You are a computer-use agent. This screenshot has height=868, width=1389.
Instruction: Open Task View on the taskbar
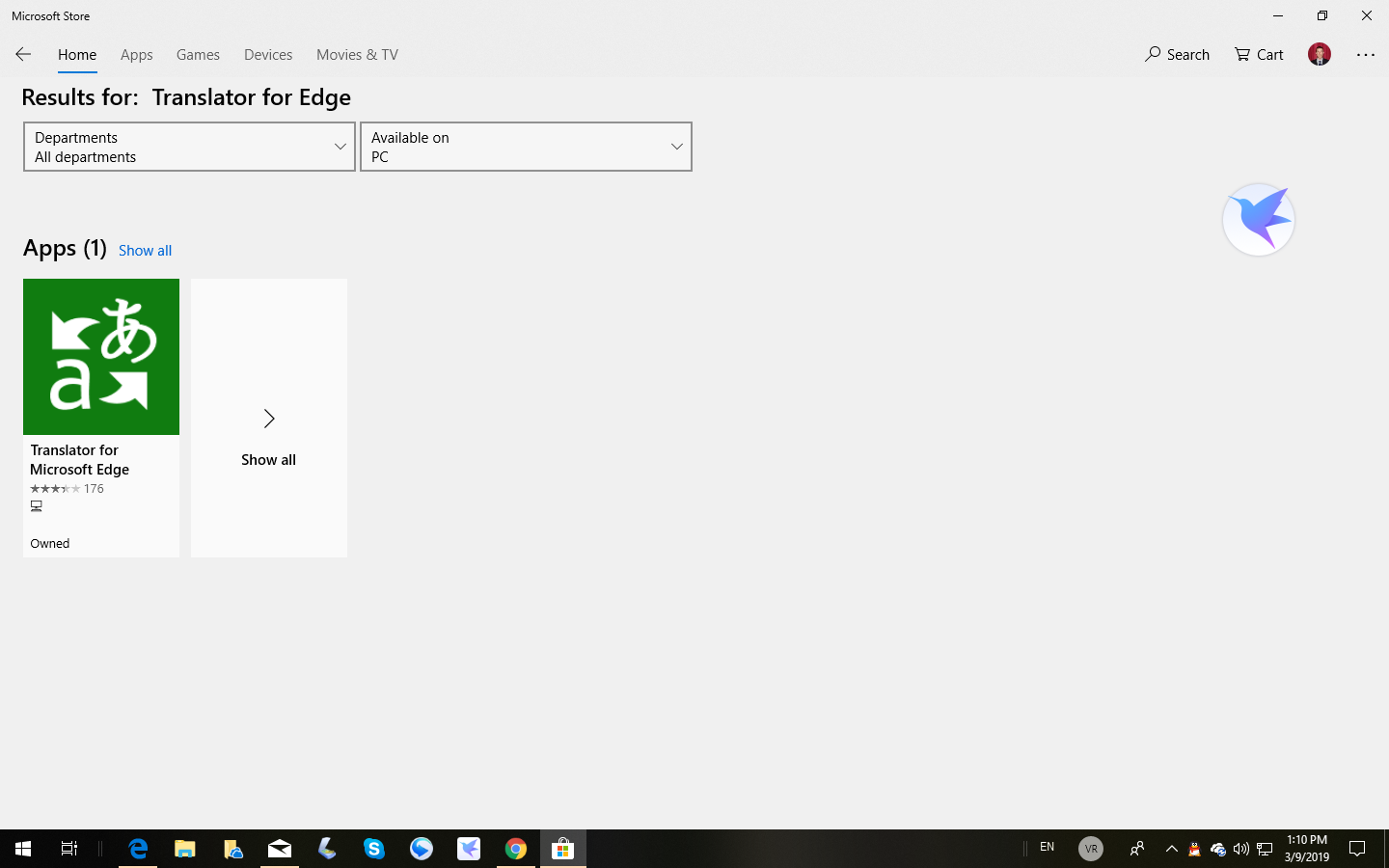click(69, 849)
